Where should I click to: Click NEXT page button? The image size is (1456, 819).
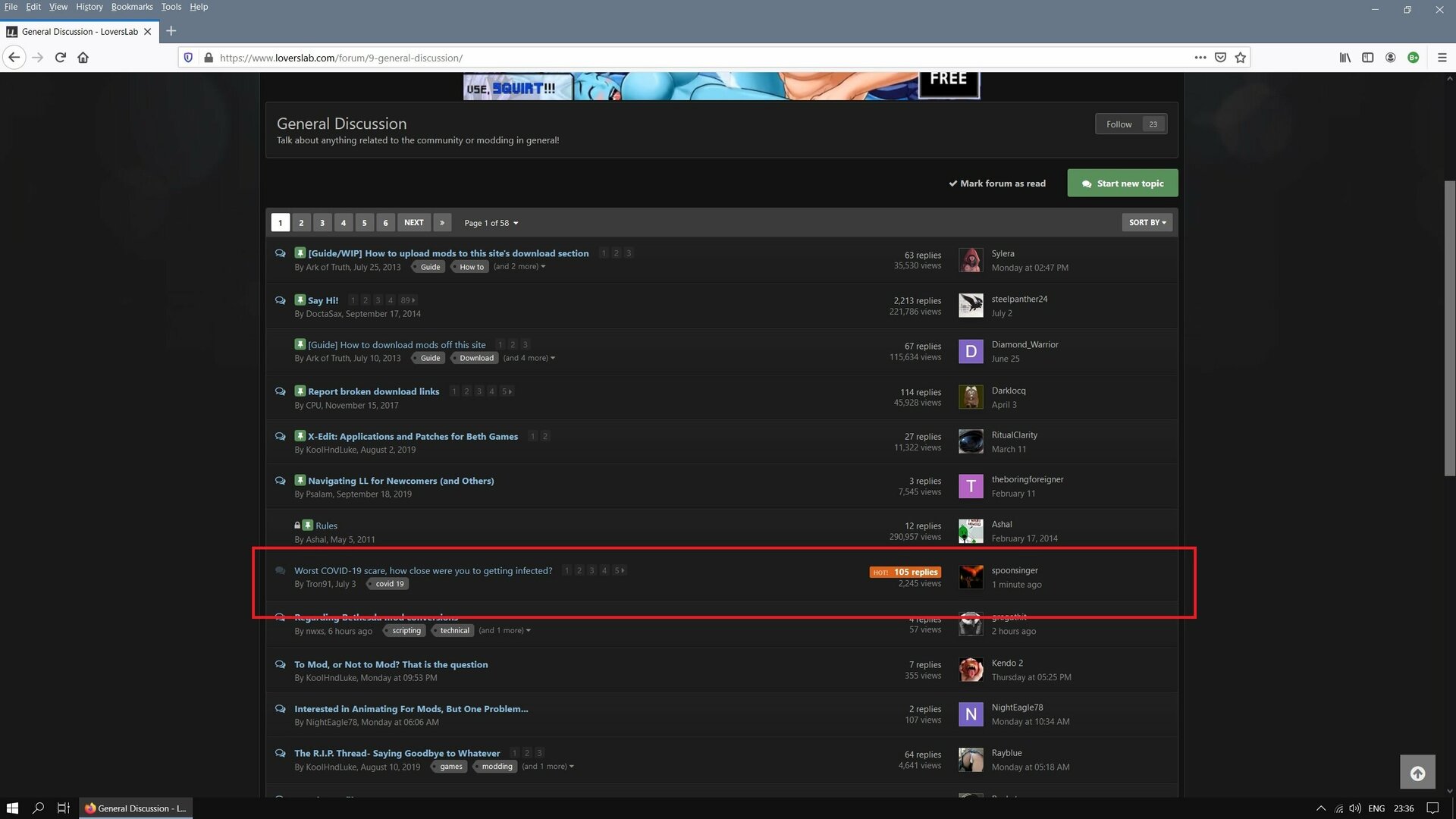414,222
